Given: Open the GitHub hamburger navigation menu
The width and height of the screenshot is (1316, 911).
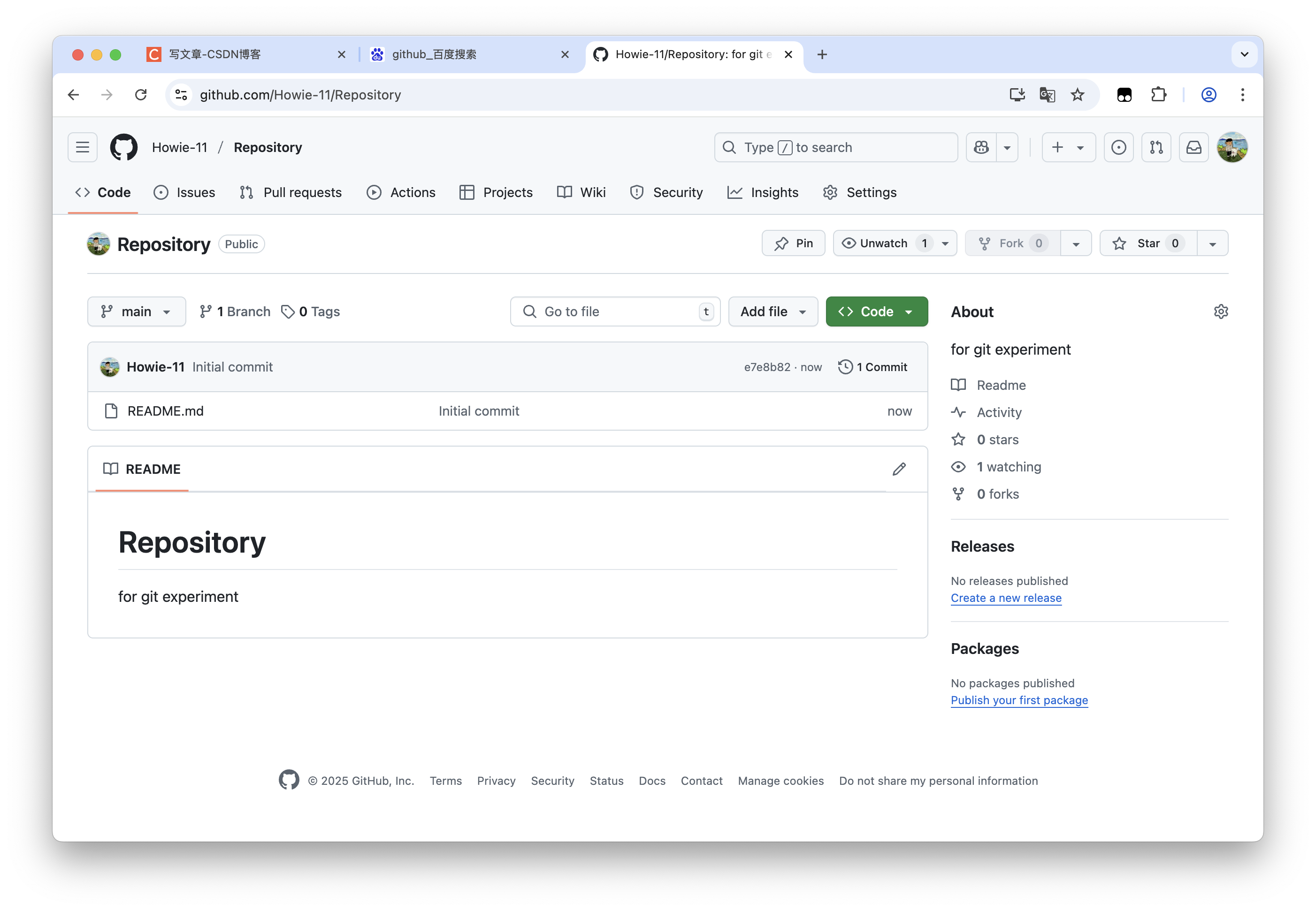Looking at the screenshot, I should (x=82, y=147).
